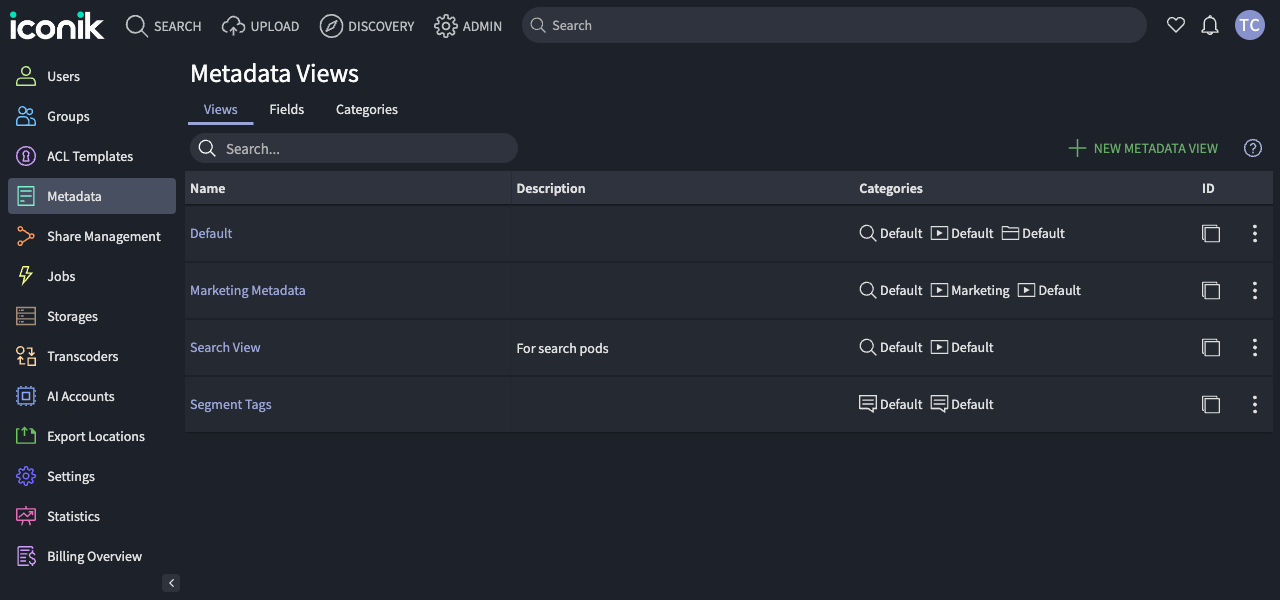Select the Storages sidebar icon
The image size is (1280, 600).
pyautogui.click(x=72, y=316)
